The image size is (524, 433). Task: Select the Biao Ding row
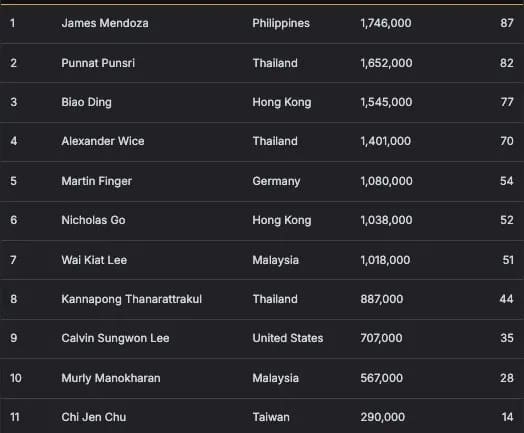(x=262, y=102)
